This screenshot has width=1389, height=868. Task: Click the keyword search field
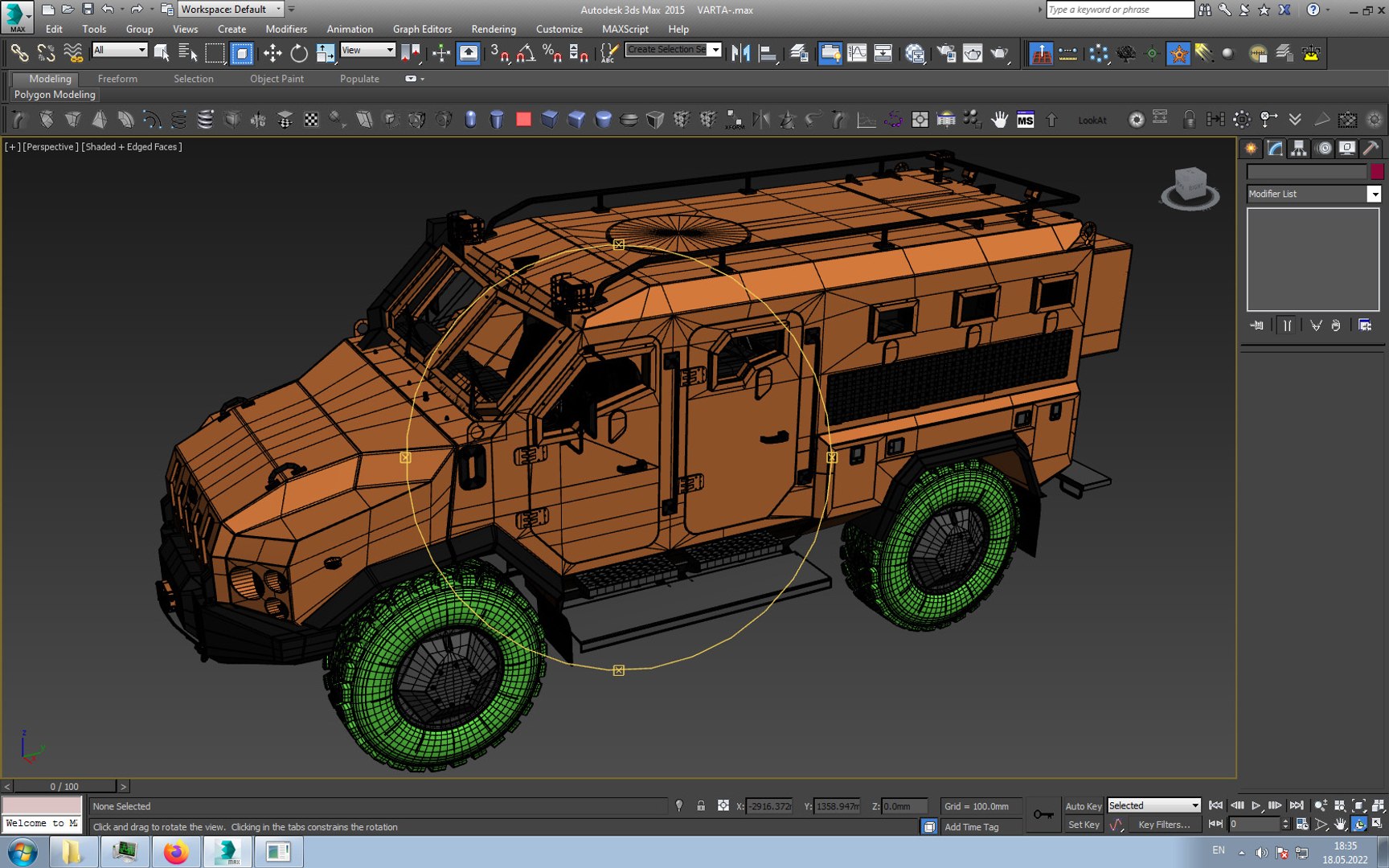[x=1120, y=10]
